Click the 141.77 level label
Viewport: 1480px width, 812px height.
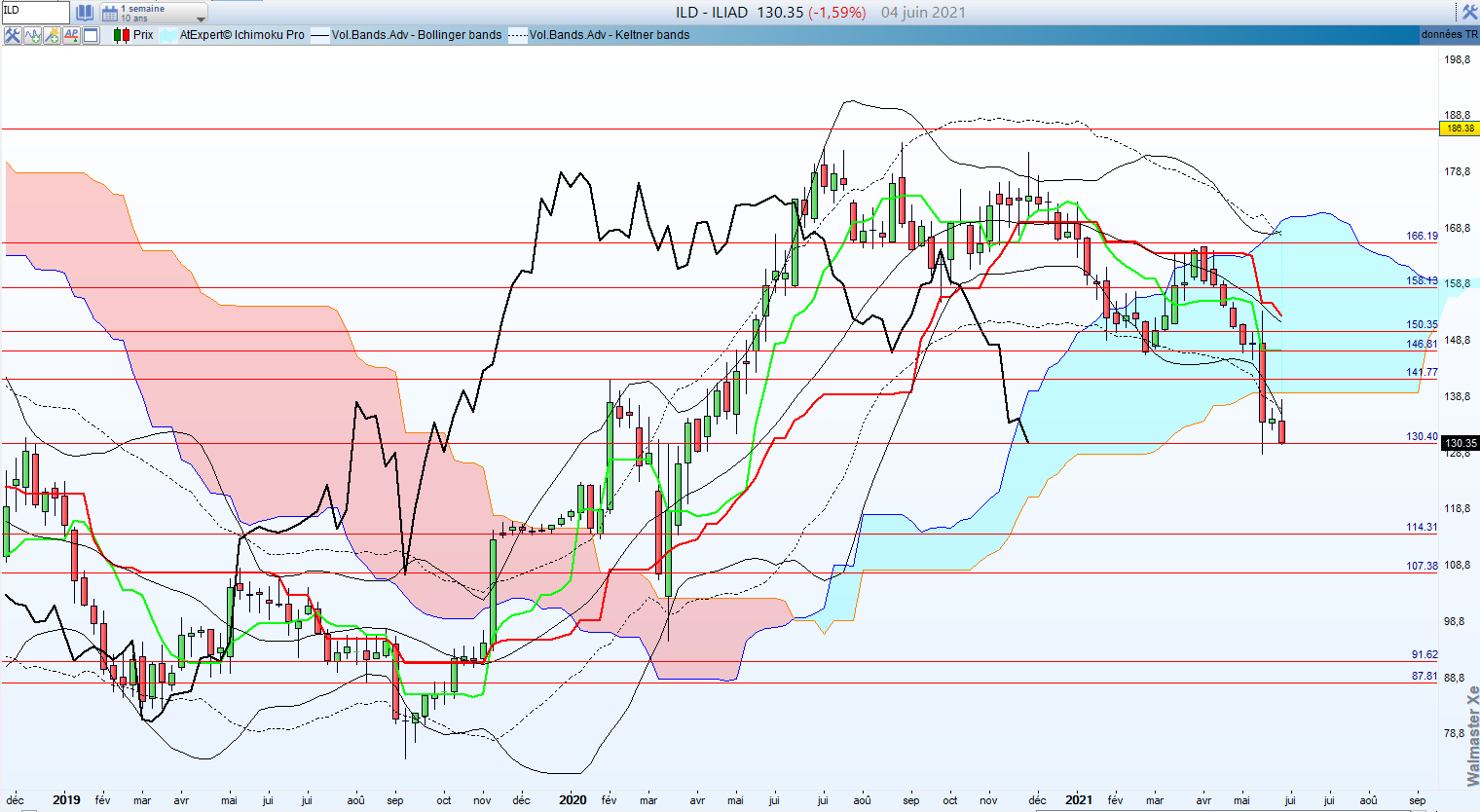coord(1422,372)
